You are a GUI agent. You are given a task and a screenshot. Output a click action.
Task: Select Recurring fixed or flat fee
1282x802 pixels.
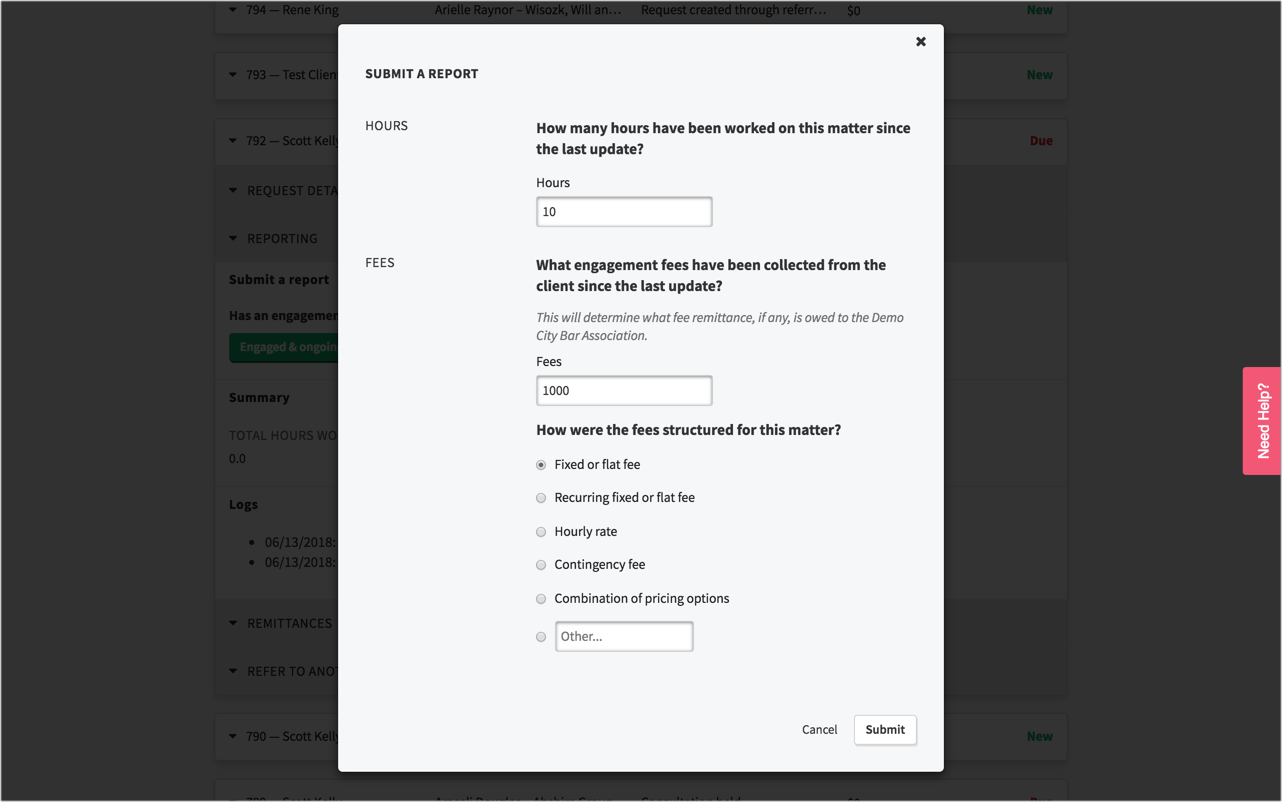[x=541, y=498]
